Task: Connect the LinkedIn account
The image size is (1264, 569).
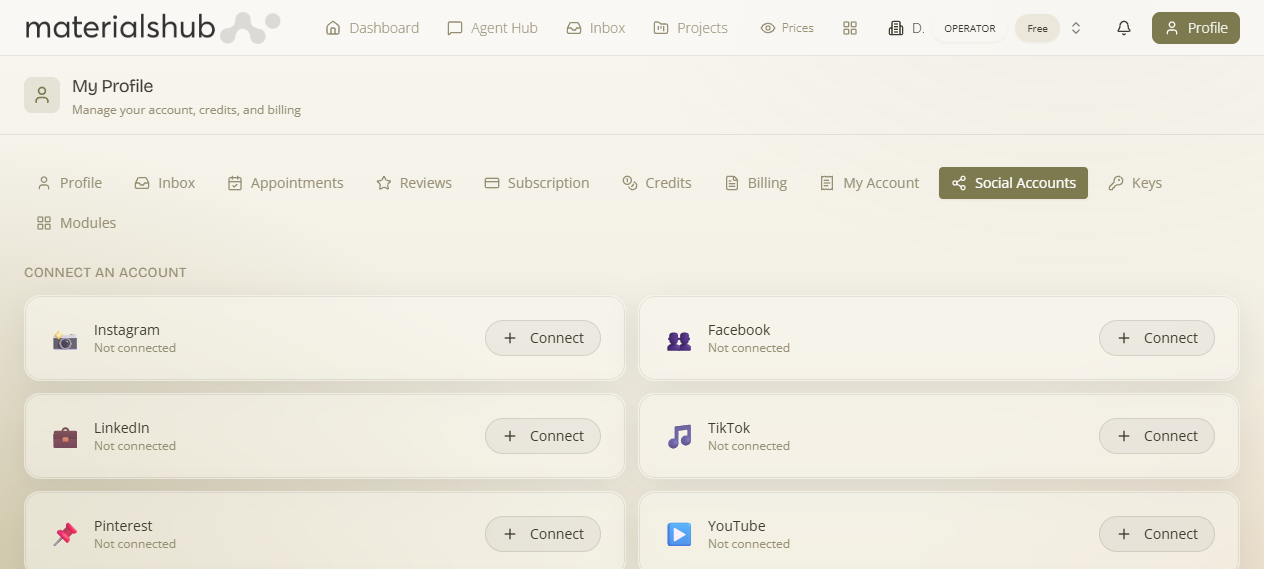Action: [543, 436]
